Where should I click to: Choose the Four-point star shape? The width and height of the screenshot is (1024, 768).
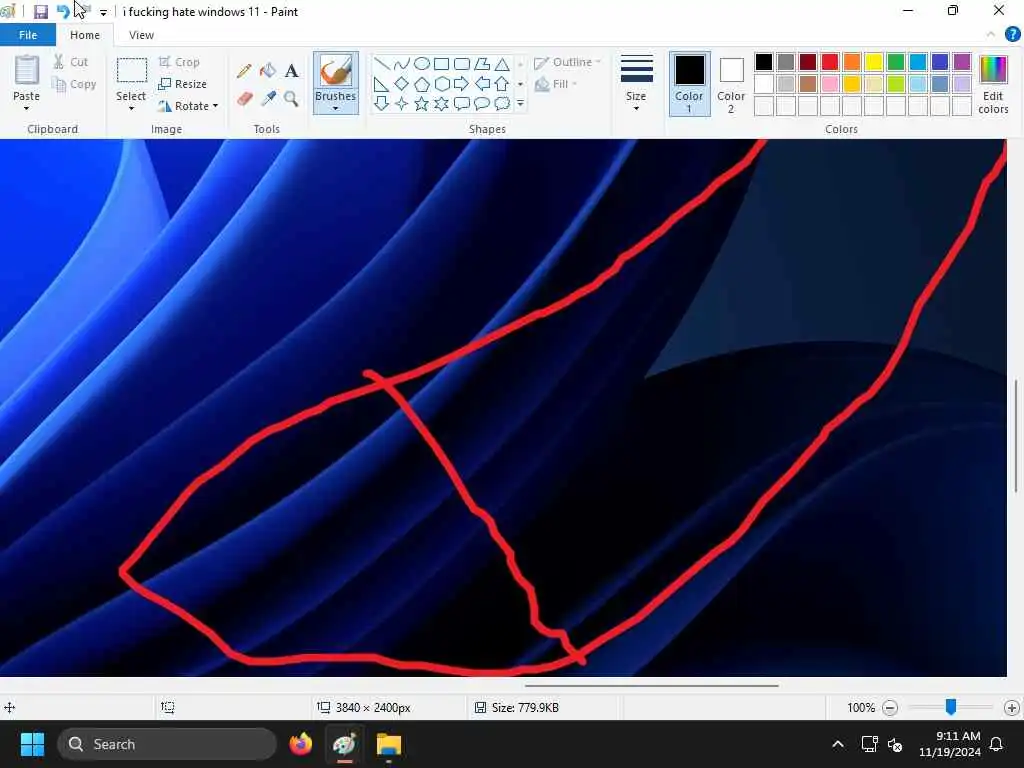pyautogui.click(x=402, y=103)
